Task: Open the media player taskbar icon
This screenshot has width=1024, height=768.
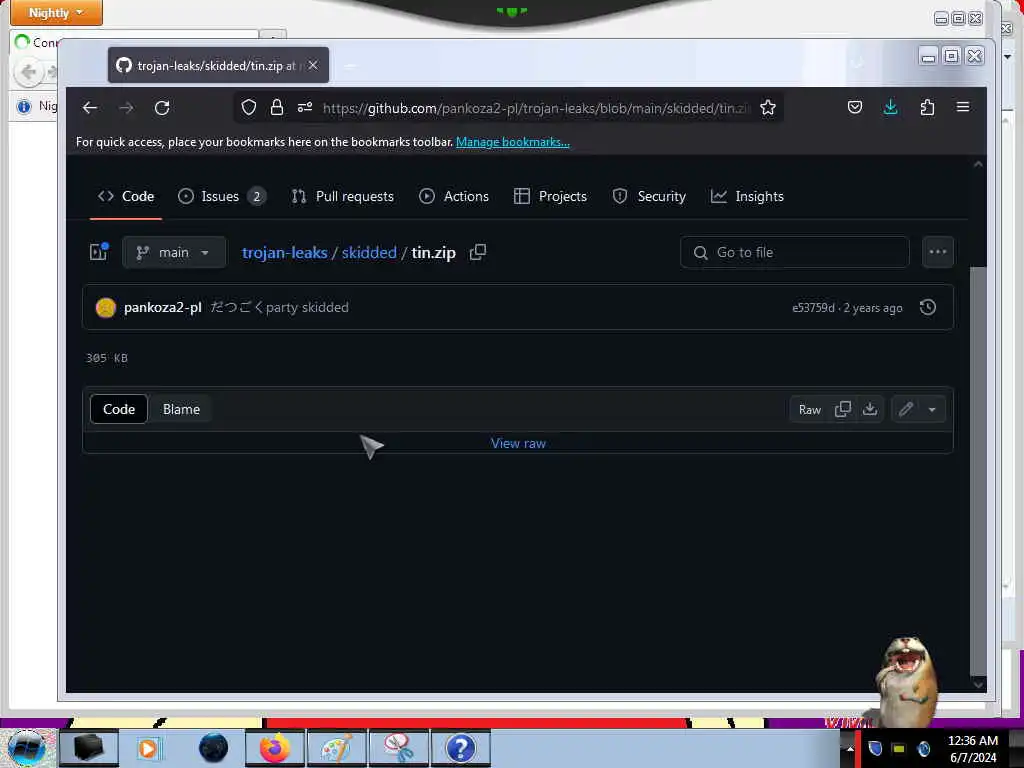Action: [x=148, y=748]
